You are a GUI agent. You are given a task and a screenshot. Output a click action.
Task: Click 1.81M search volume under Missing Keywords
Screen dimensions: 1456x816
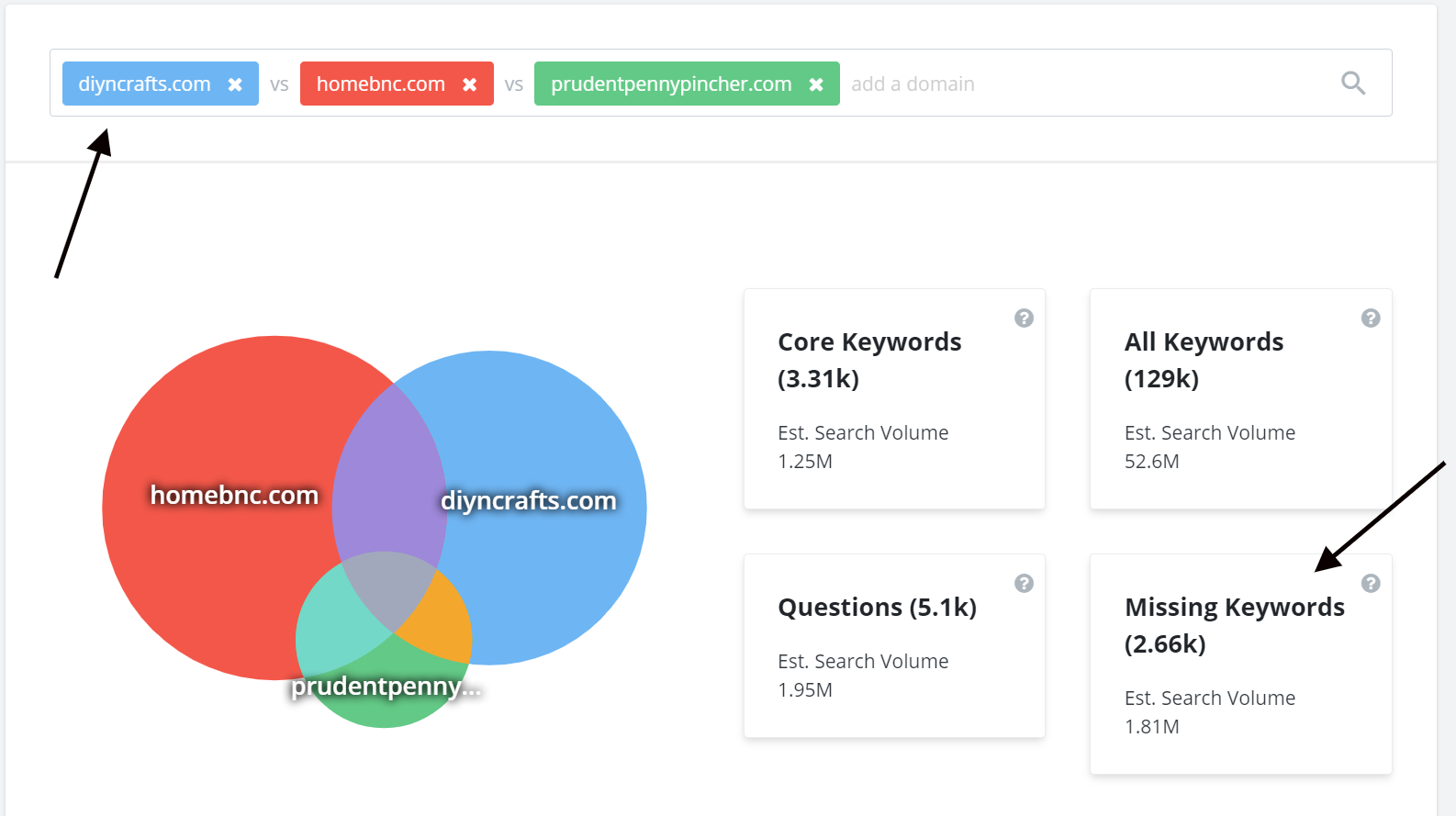click(x=1151, y=727)
